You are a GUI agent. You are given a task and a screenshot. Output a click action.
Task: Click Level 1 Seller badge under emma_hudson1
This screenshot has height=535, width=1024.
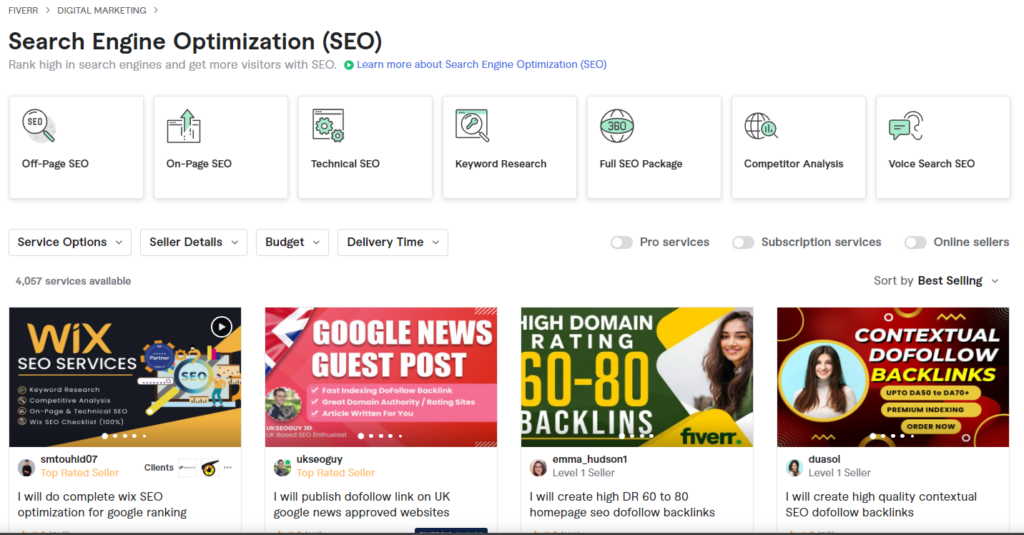(x=583, y=473)
